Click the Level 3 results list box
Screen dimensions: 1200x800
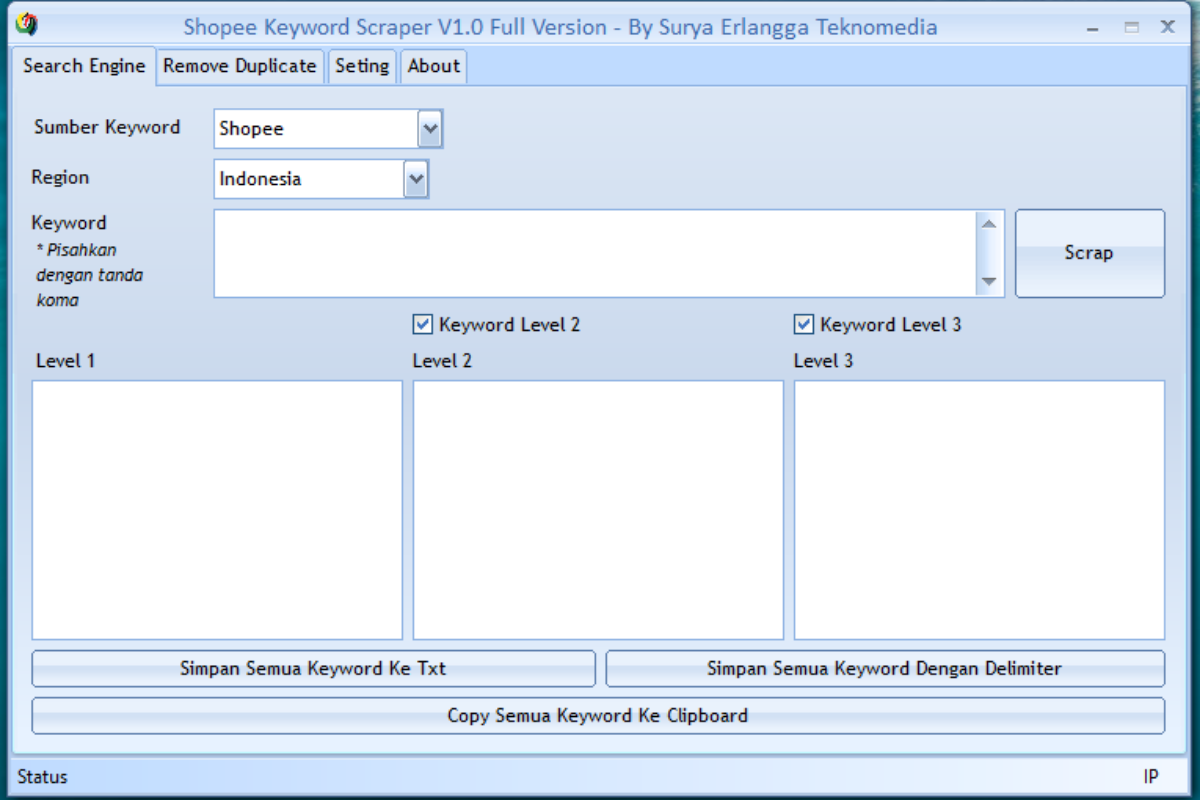979,510
